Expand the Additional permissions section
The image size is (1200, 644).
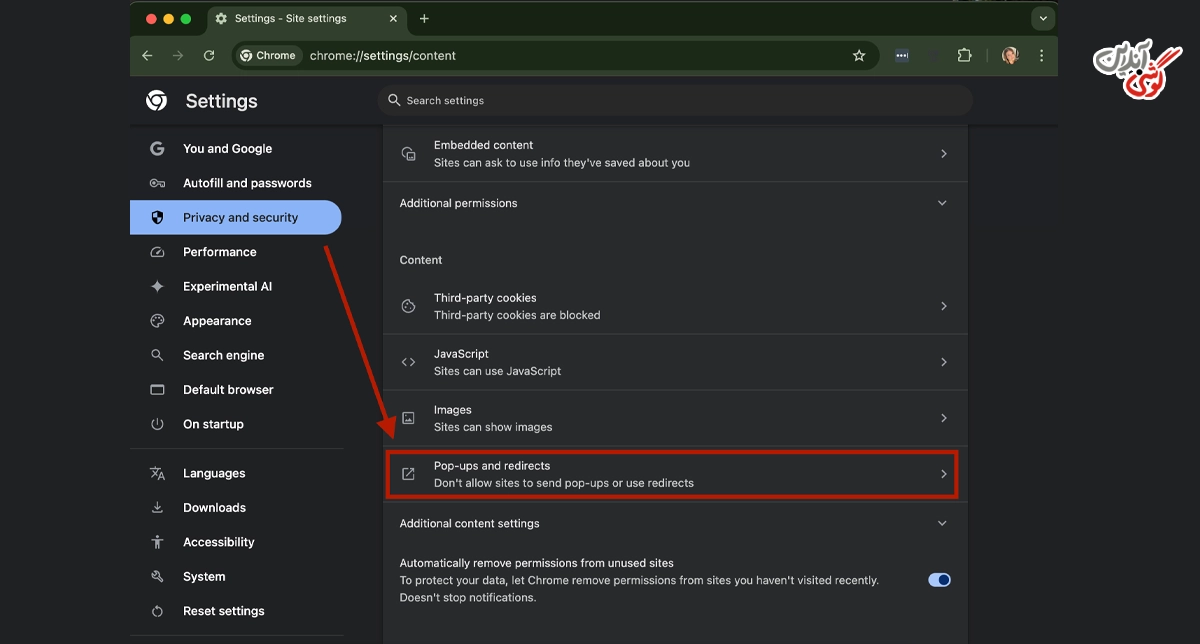point(675,203)
